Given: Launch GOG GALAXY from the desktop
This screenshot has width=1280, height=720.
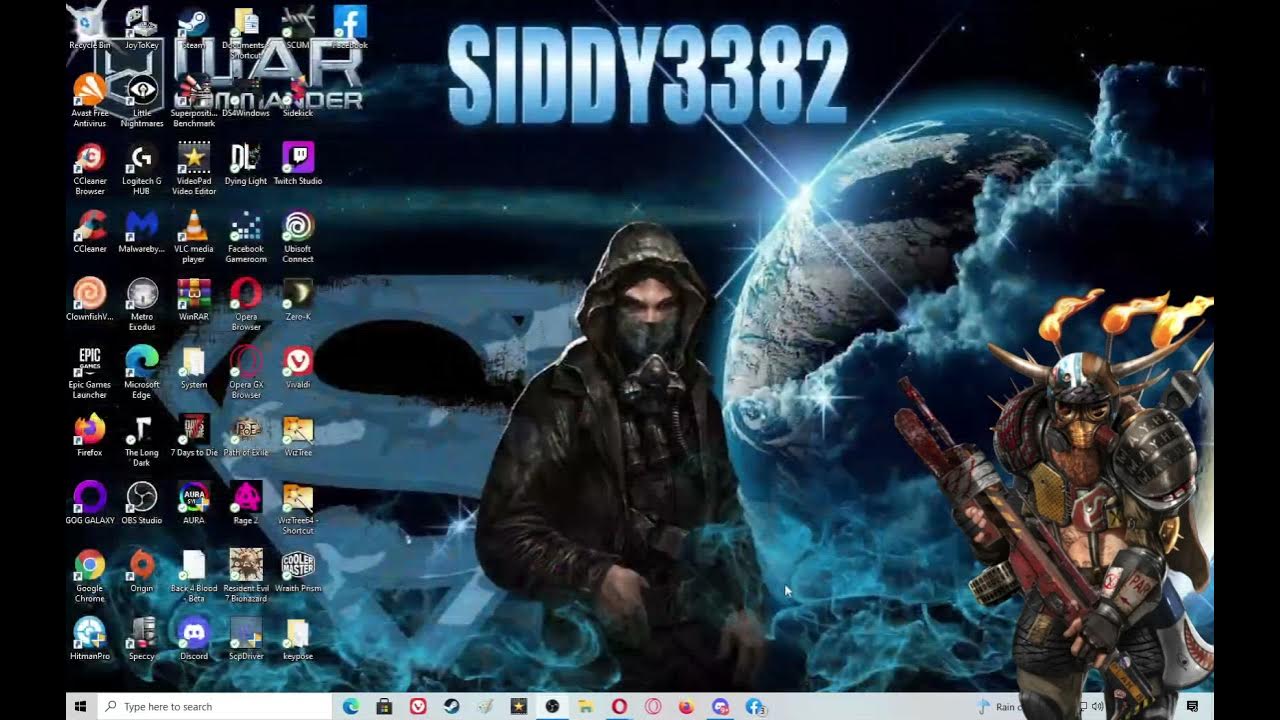Looking at the screenshot, I should point(90,504).
